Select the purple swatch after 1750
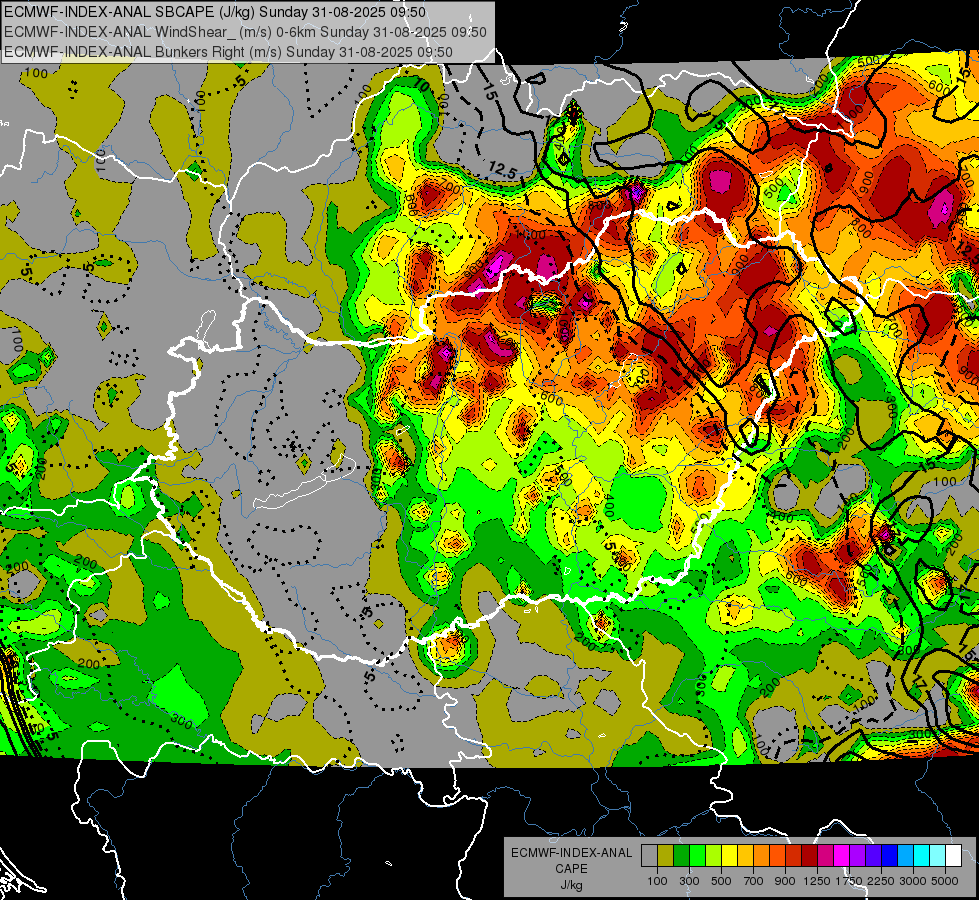Screen dimensions: 979x900 click(858, 855)
